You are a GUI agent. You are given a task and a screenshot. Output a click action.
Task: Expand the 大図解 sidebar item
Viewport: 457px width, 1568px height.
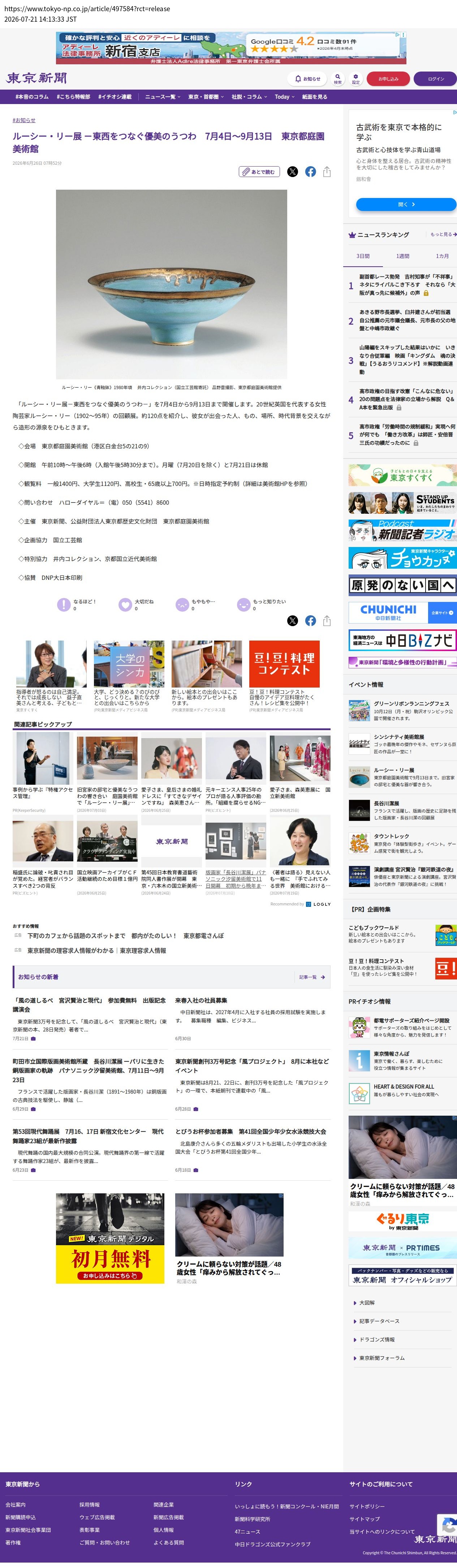pyautogui.click(x=366, y=1302)
